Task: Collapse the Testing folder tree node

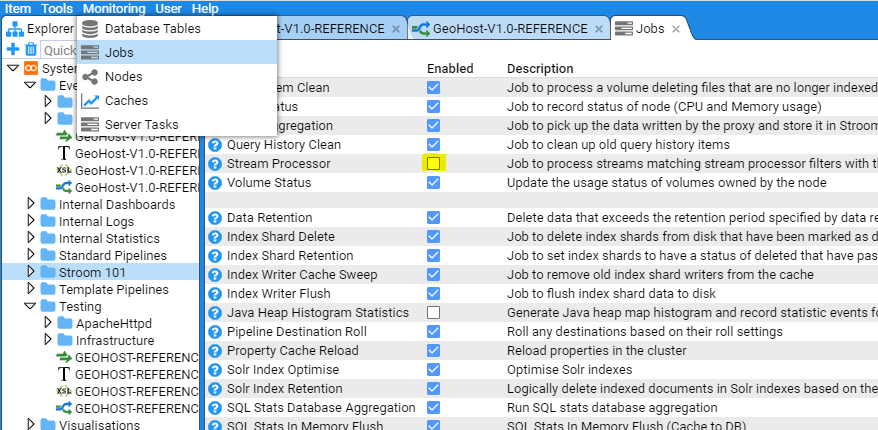Action: 30,306
